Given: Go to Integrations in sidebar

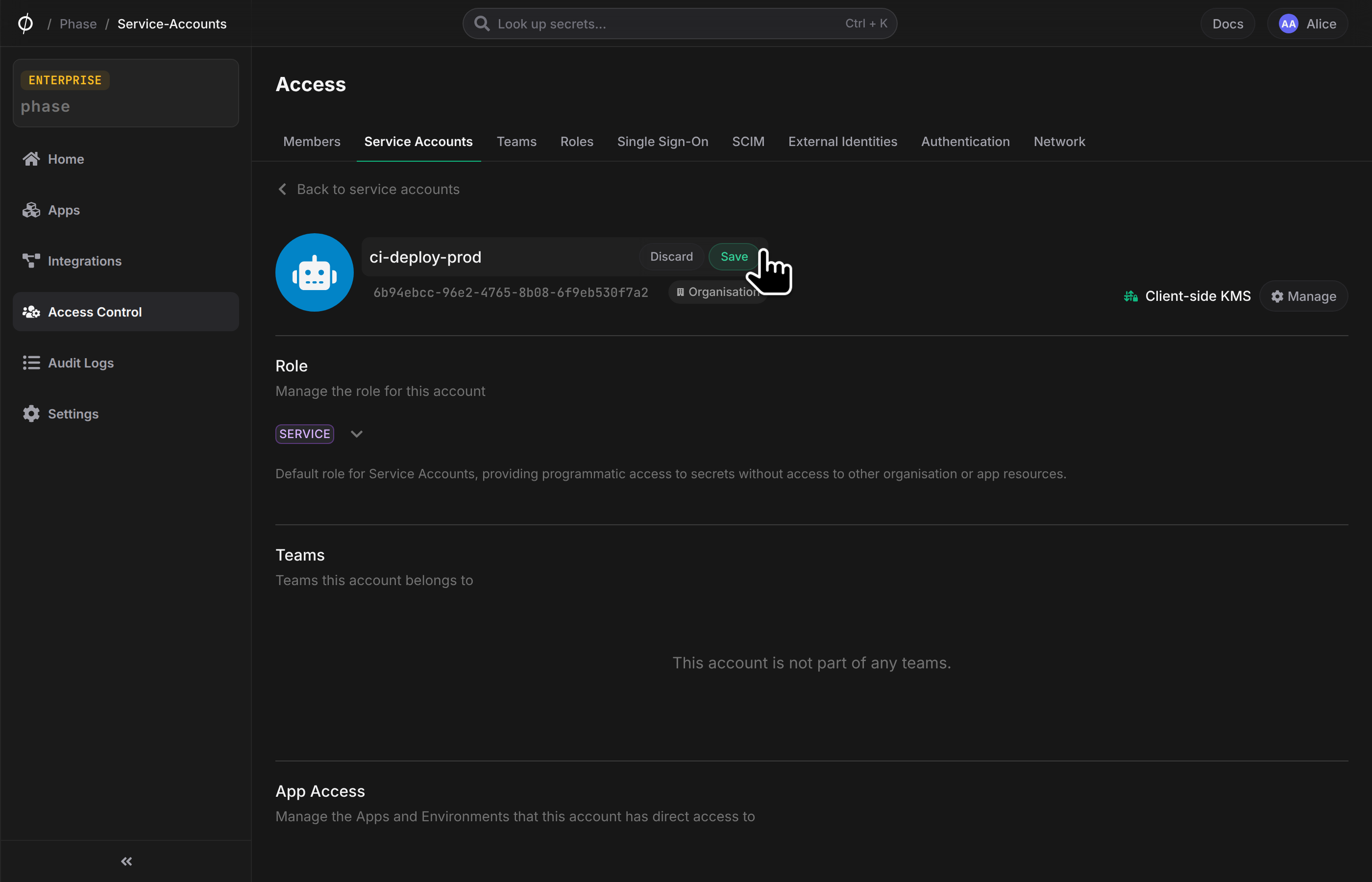Looking at the screenshot, I should (x=125, y=261).
